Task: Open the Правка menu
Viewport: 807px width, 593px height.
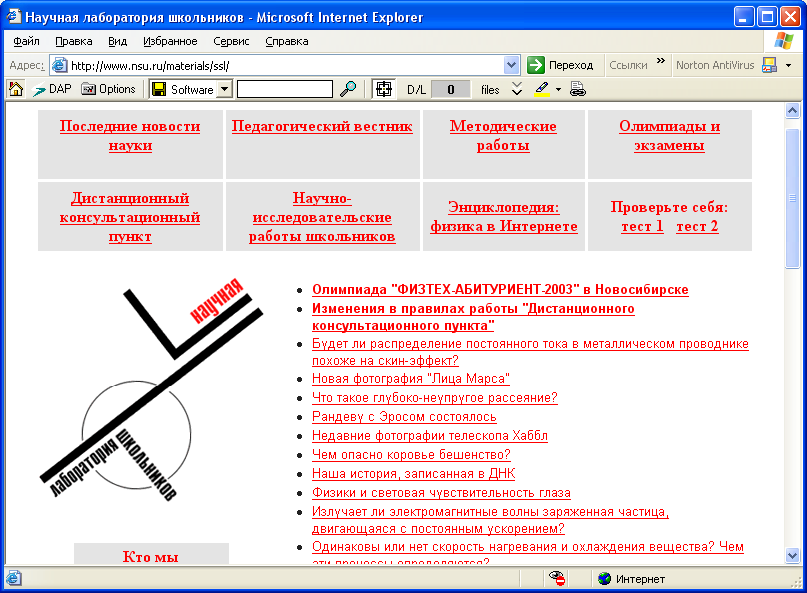Action: tap(74, 41)
